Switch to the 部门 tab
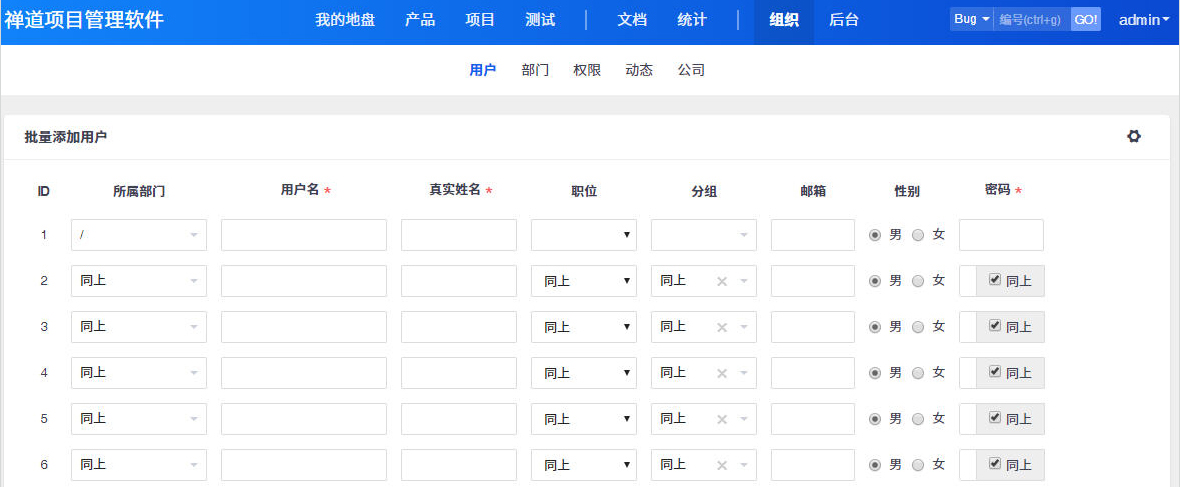 535,70
